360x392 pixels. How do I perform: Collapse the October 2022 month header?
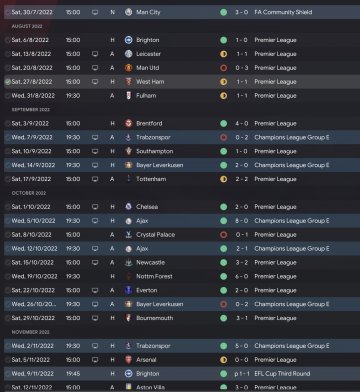coord(29,193)
